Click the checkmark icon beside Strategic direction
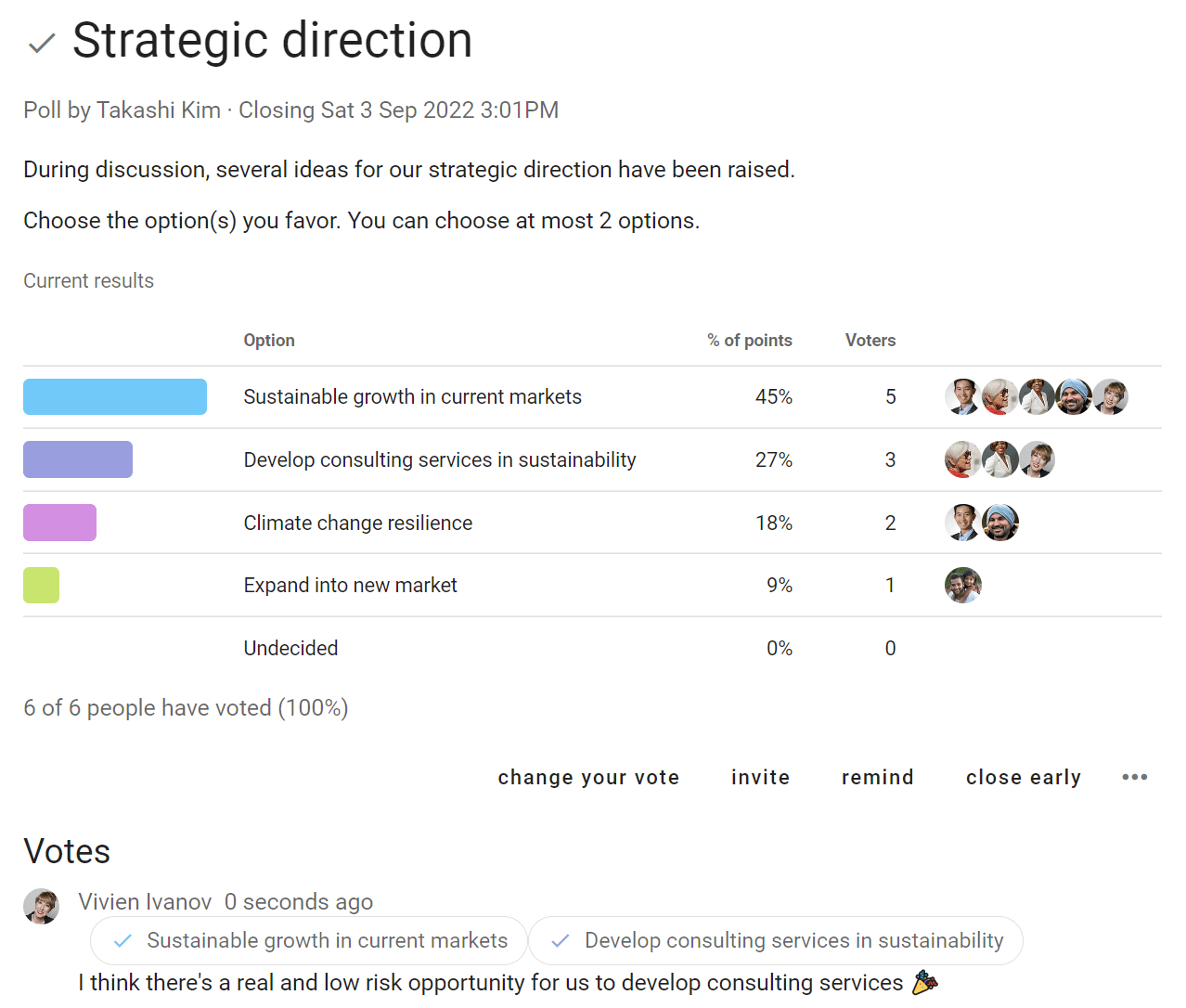The width and height of the screenshot is (1186, 1008). (x=42, y=44)
